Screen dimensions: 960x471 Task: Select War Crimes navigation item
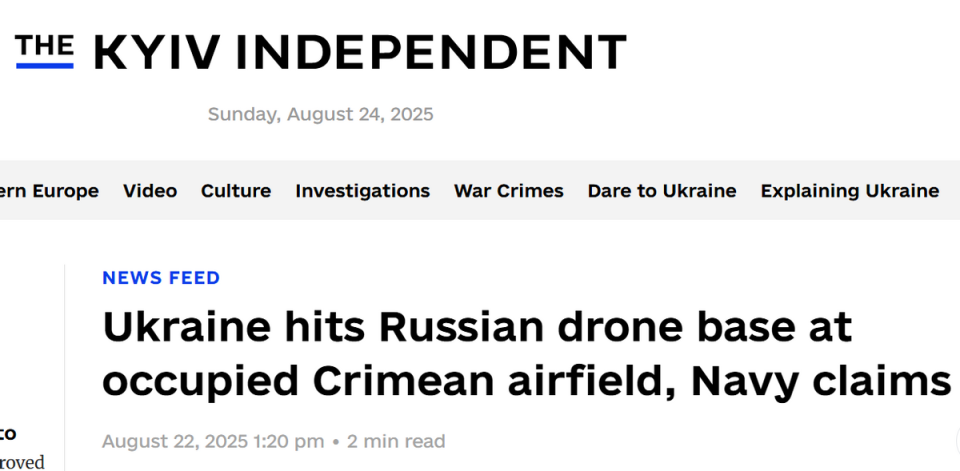(509, 191)
